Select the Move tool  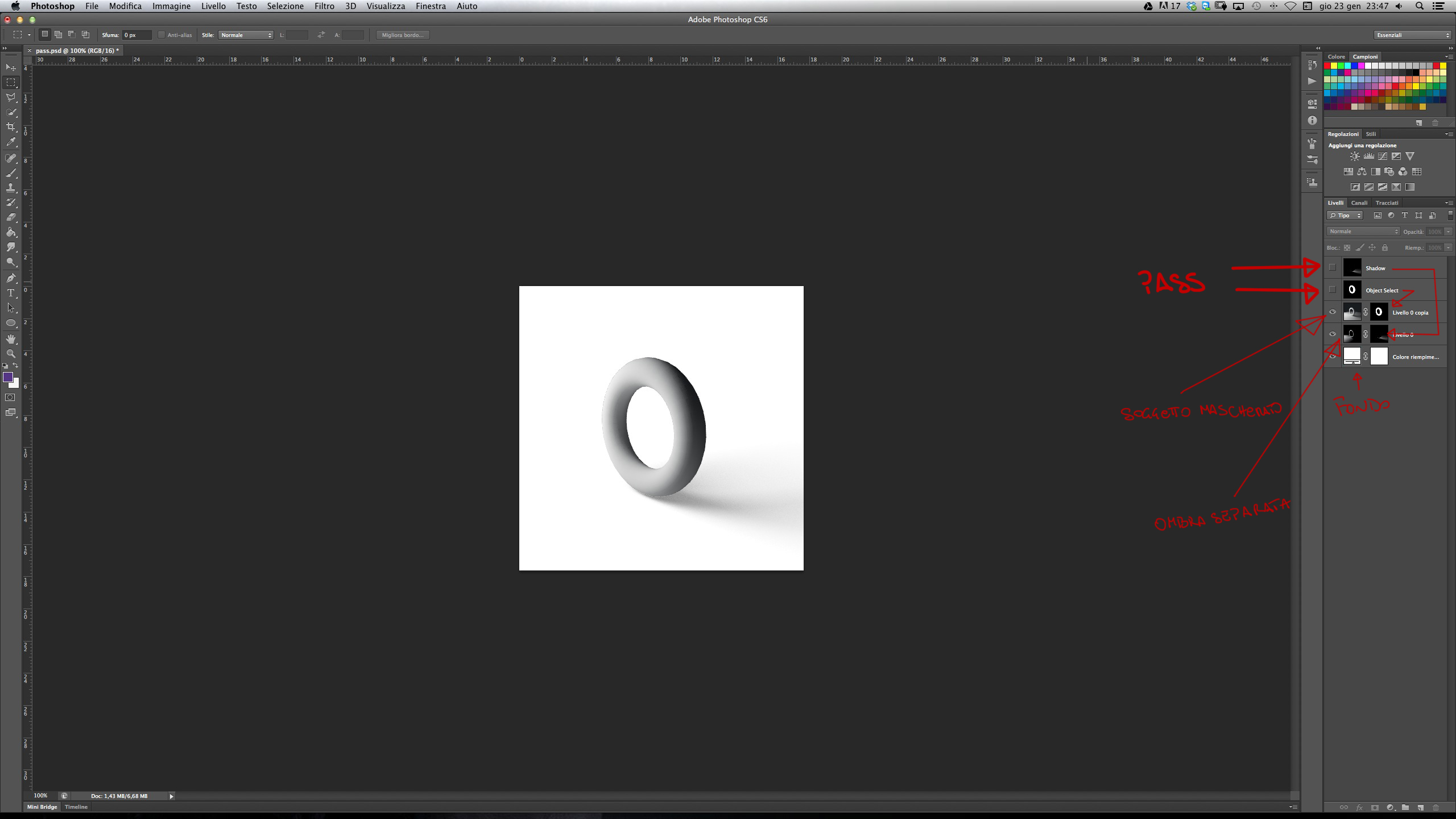[11, 68]
